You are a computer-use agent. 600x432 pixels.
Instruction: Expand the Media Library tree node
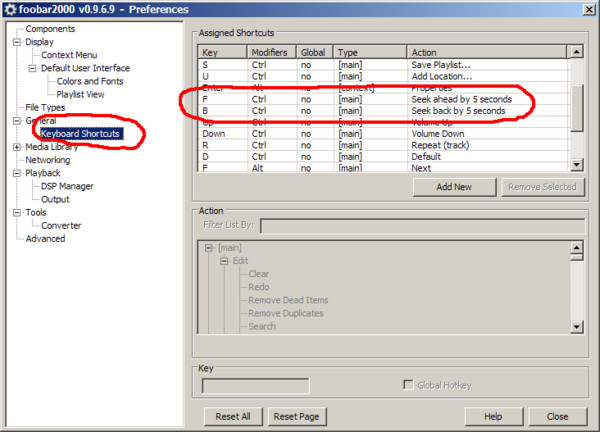(17, 147)
